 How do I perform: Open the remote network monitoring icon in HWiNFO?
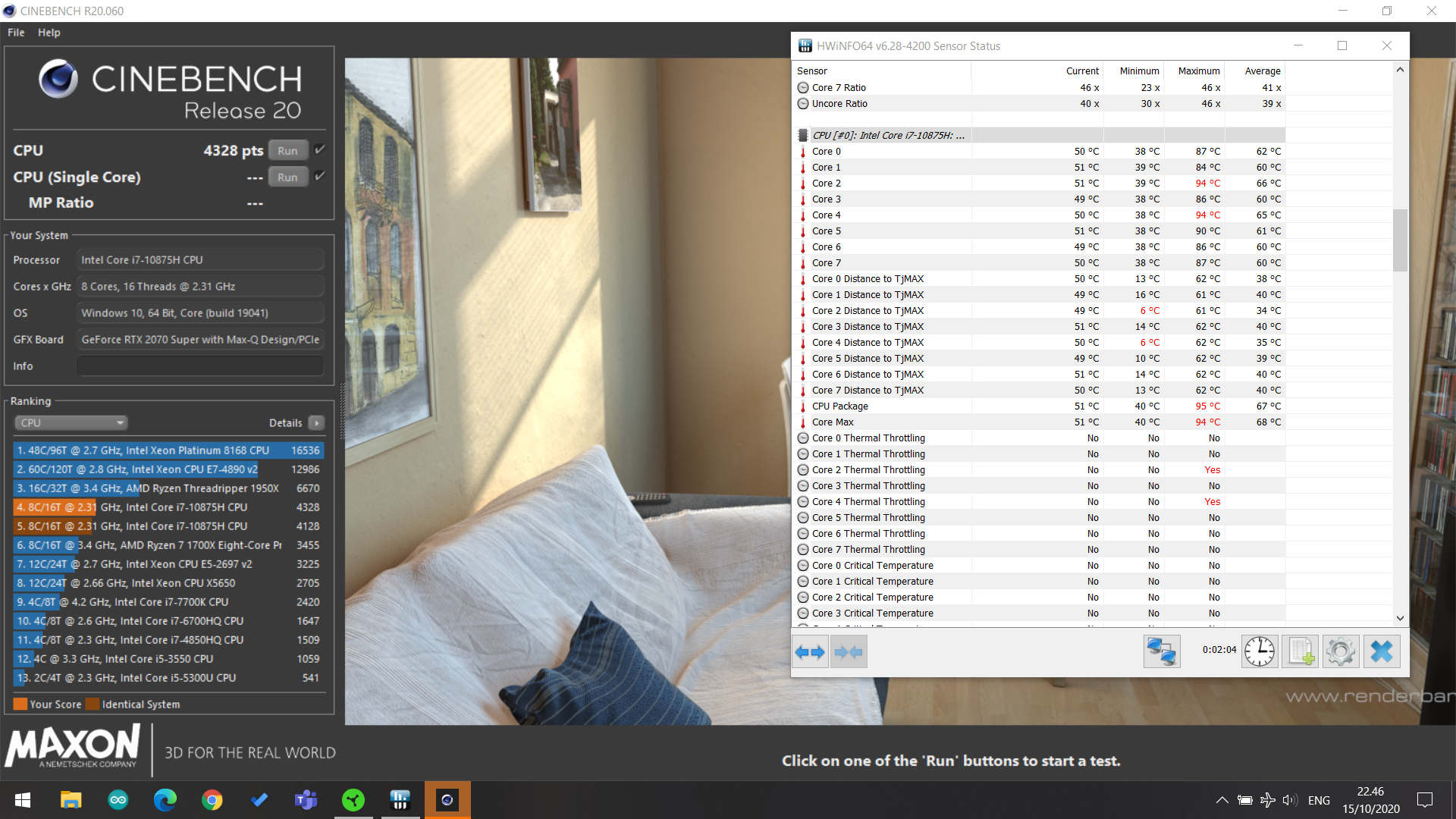pos(1162,651)
